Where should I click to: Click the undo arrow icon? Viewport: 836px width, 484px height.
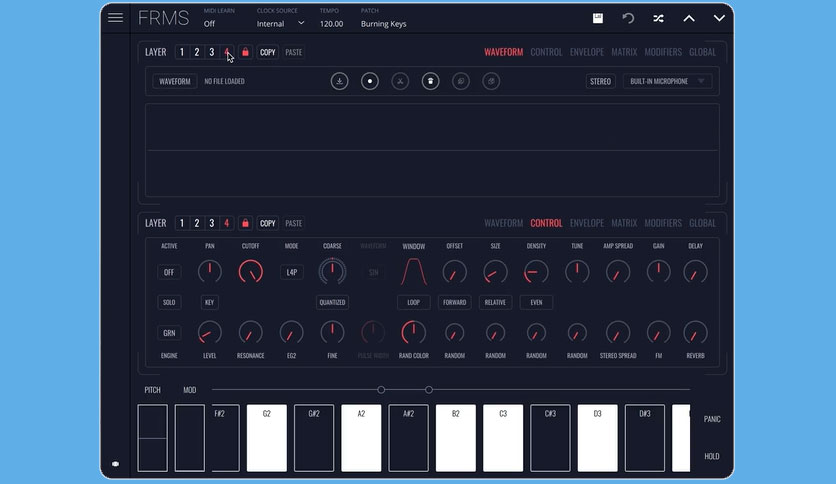[x=628, y=18]
